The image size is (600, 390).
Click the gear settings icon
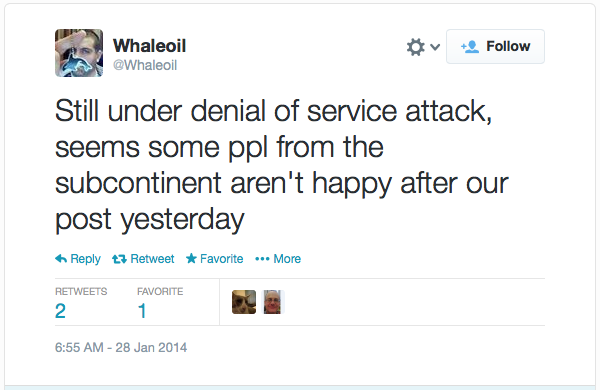(x=416, y=47)
